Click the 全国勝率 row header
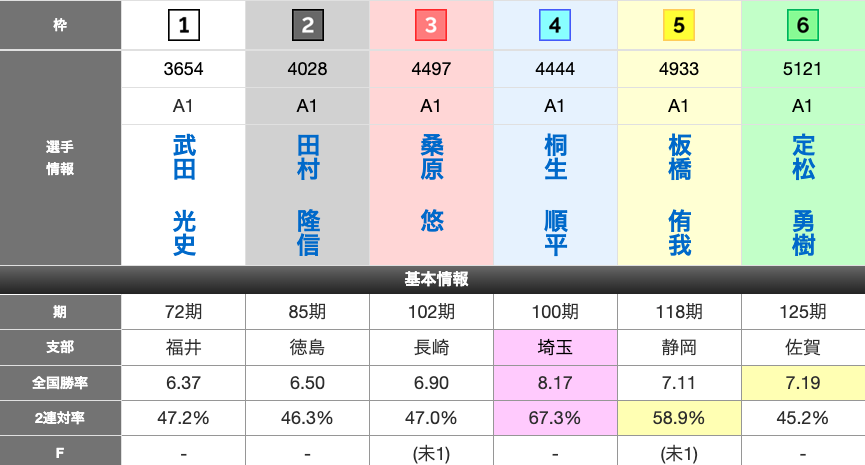Image resolution: width=865 pixels, height=465 pixels. click(60, 383)
